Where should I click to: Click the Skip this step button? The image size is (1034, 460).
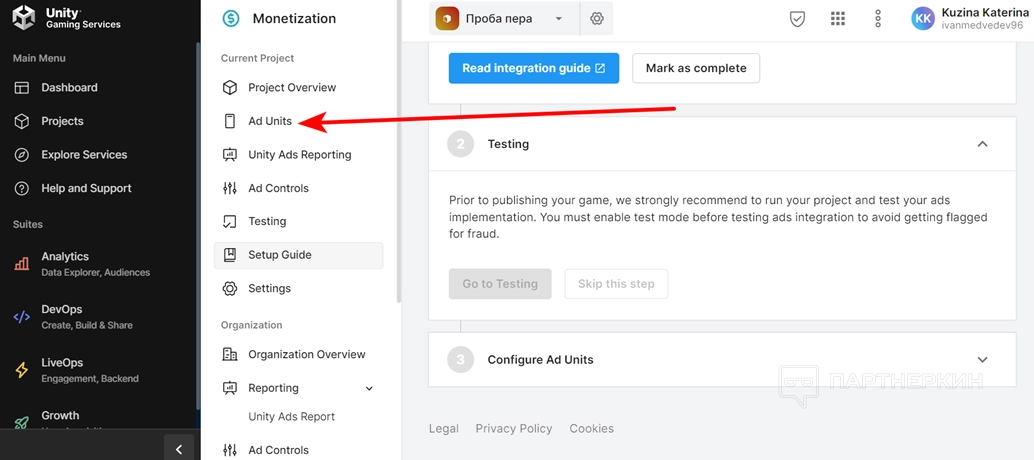pyautogui.click(x=616, y=284)
